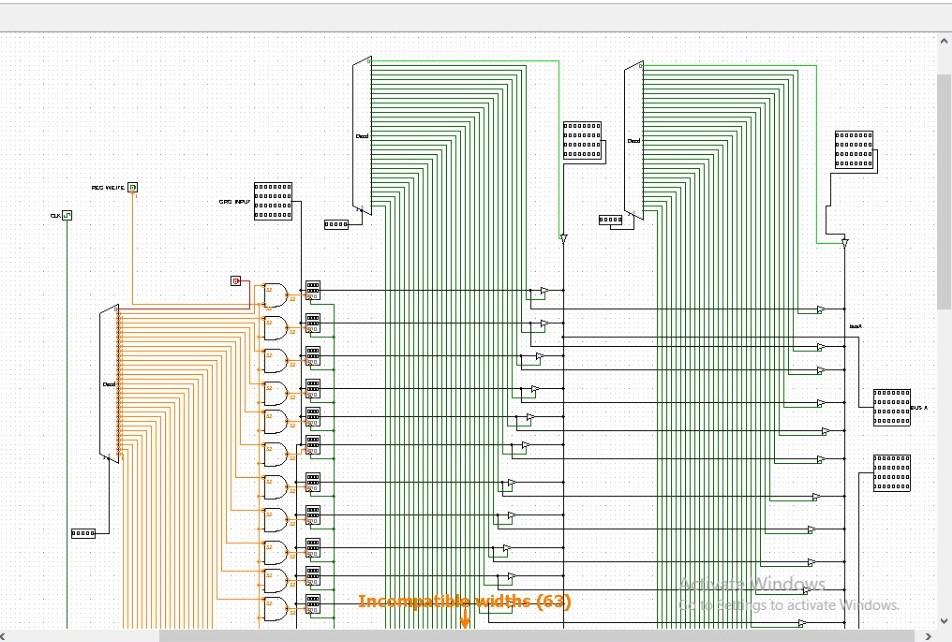Click the Incompatible widths (63) error text
The width and height of the screenshot is (952, 642).
tap(464, 602)
